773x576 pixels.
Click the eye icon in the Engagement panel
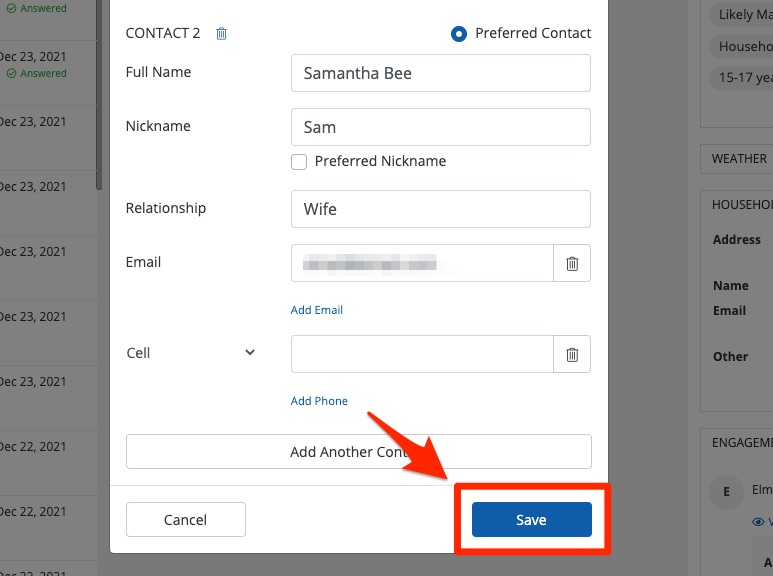(757, 522)
